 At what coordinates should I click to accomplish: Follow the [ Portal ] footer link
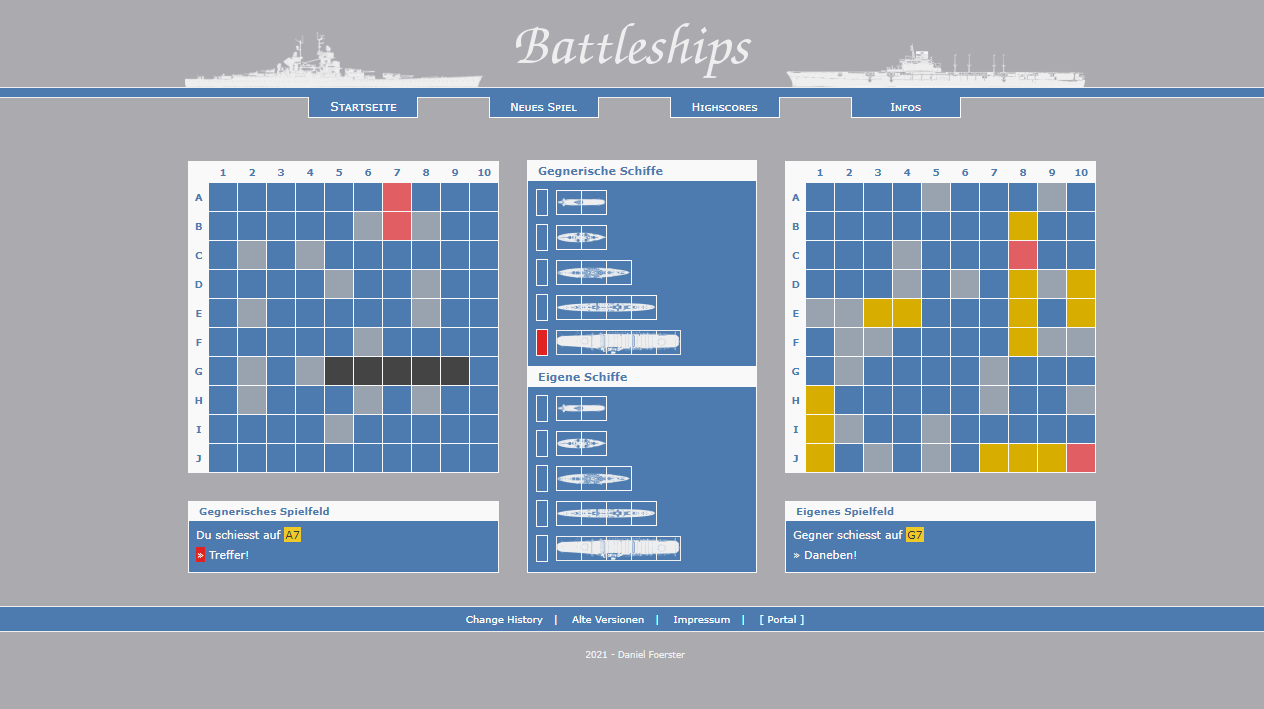[x=781, y=620]
